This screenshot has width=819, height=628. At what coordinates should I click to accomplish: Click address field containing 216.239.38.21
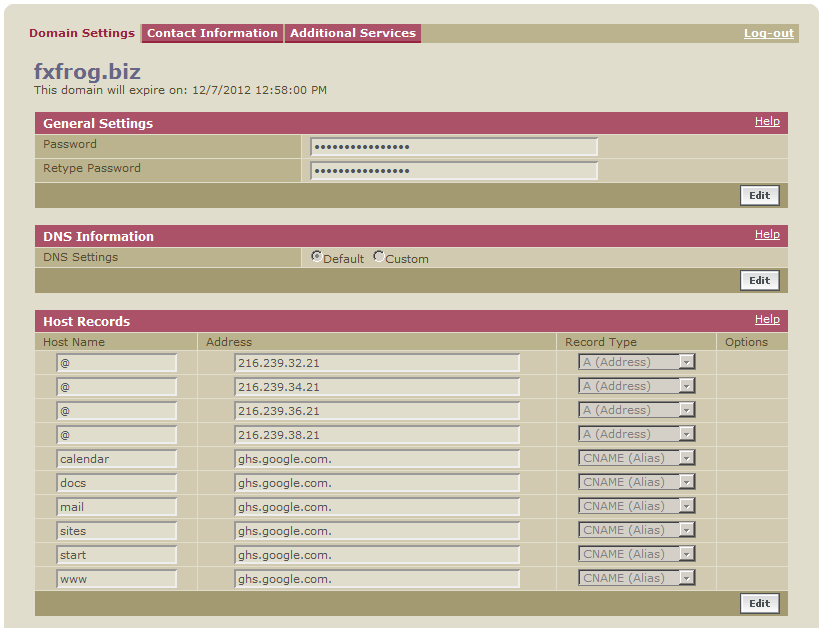pos(376,435)
